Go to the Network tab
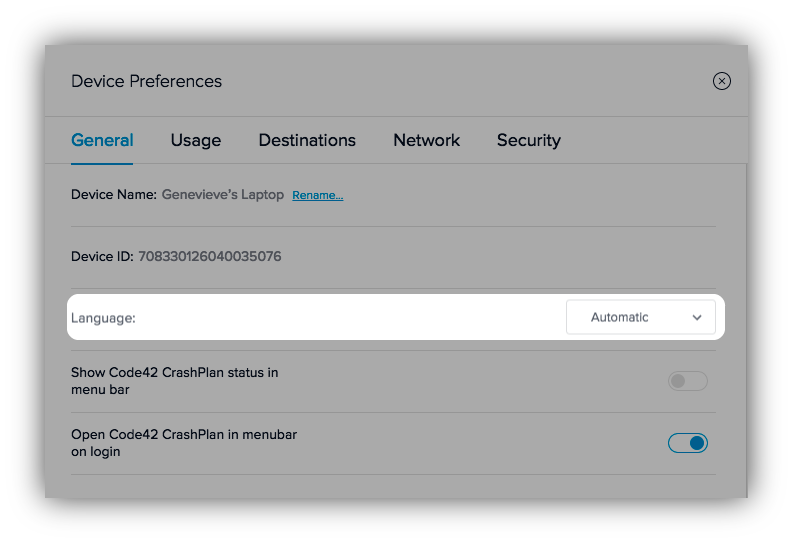 [x=426, y=140]
